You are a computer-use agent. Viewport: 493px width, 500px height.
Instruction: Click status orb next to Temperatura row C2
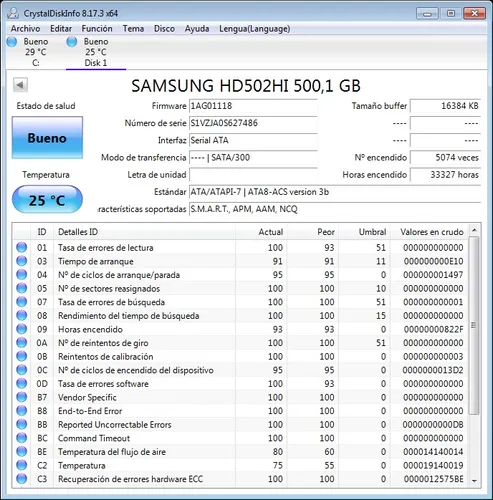point(22,465)
